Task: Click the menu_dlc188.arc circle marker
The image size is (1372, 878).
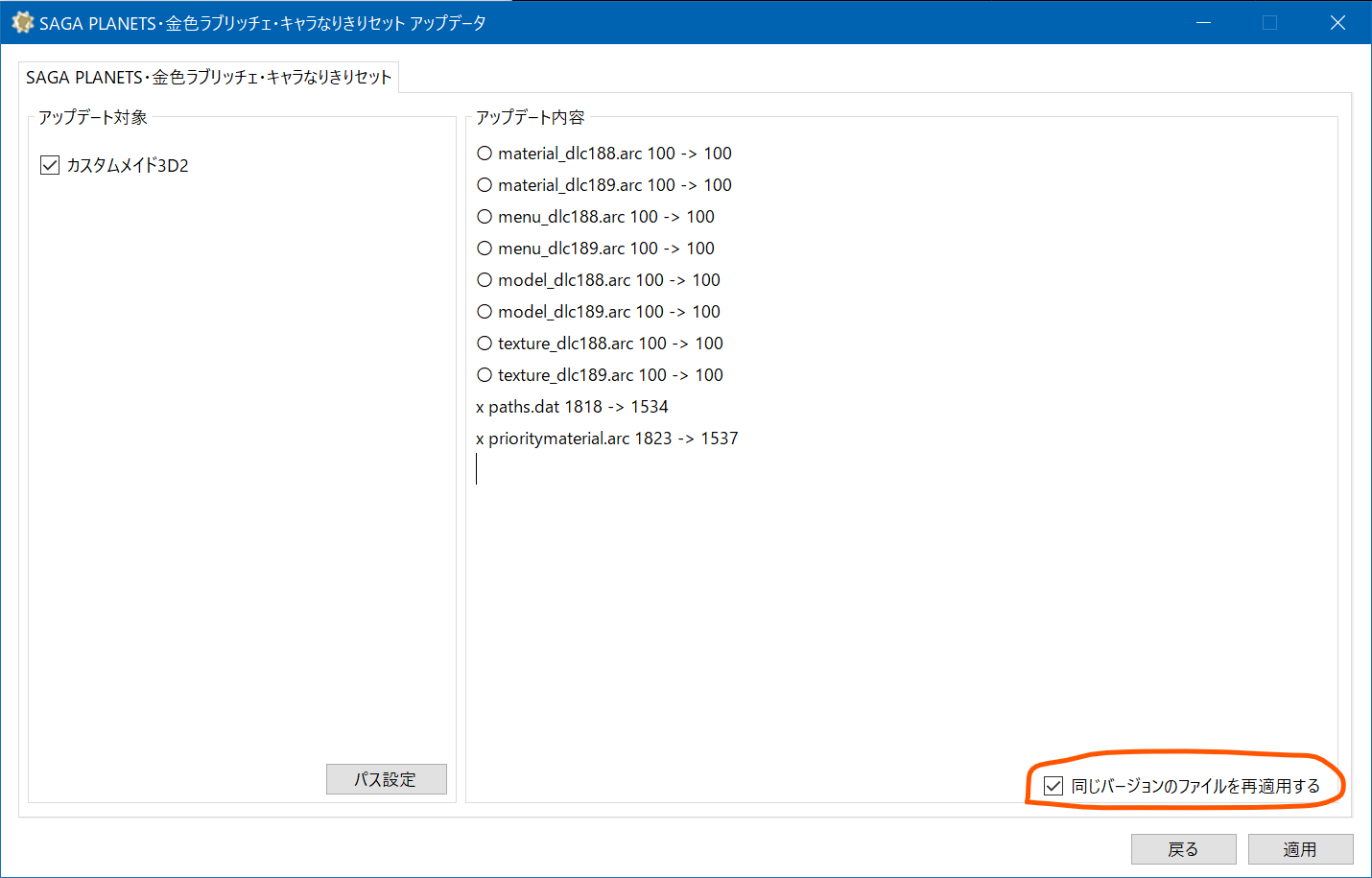Action: (485, 217)
